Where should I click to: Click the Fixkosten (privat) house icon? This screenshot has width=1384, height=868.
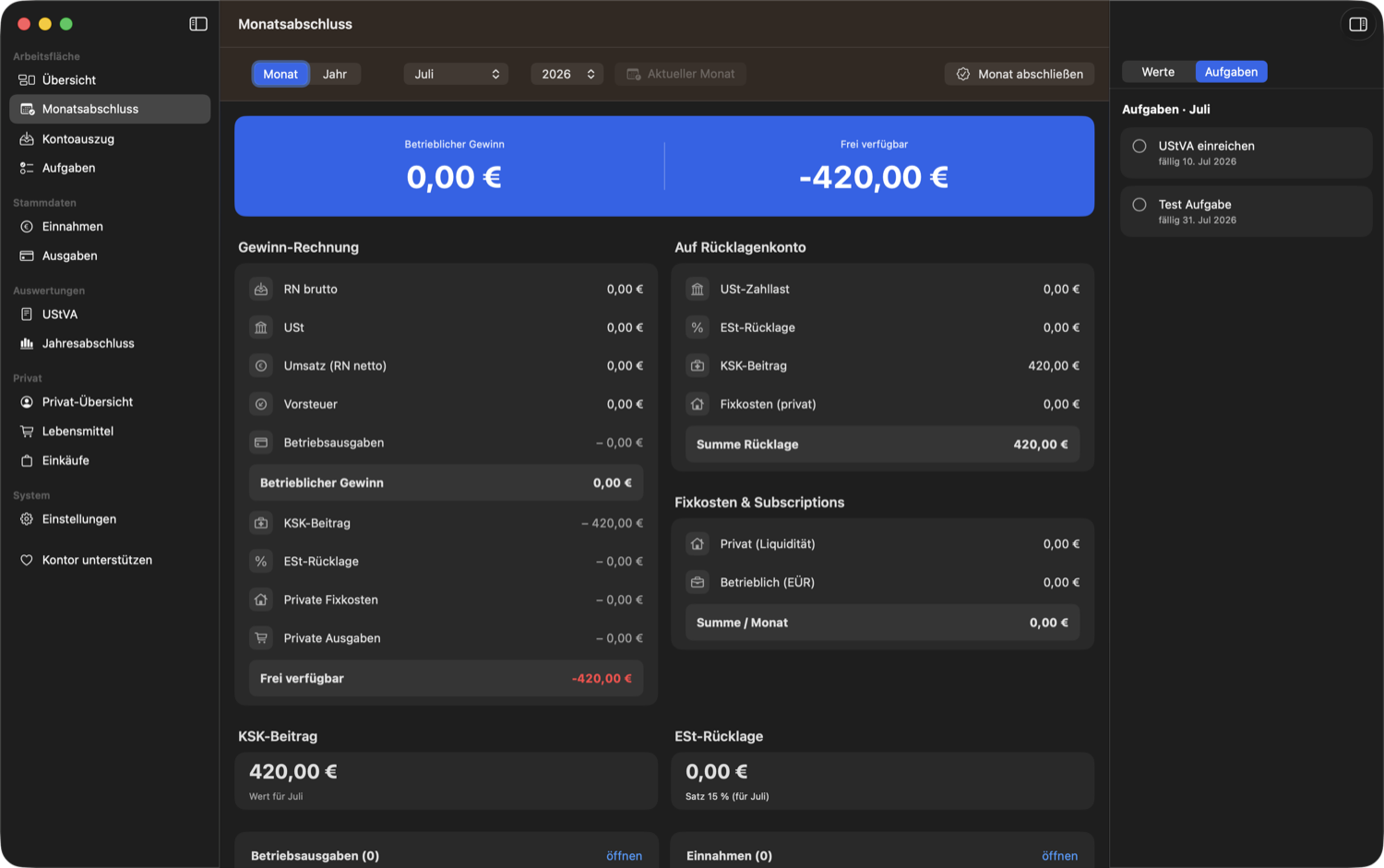(698, 404)
